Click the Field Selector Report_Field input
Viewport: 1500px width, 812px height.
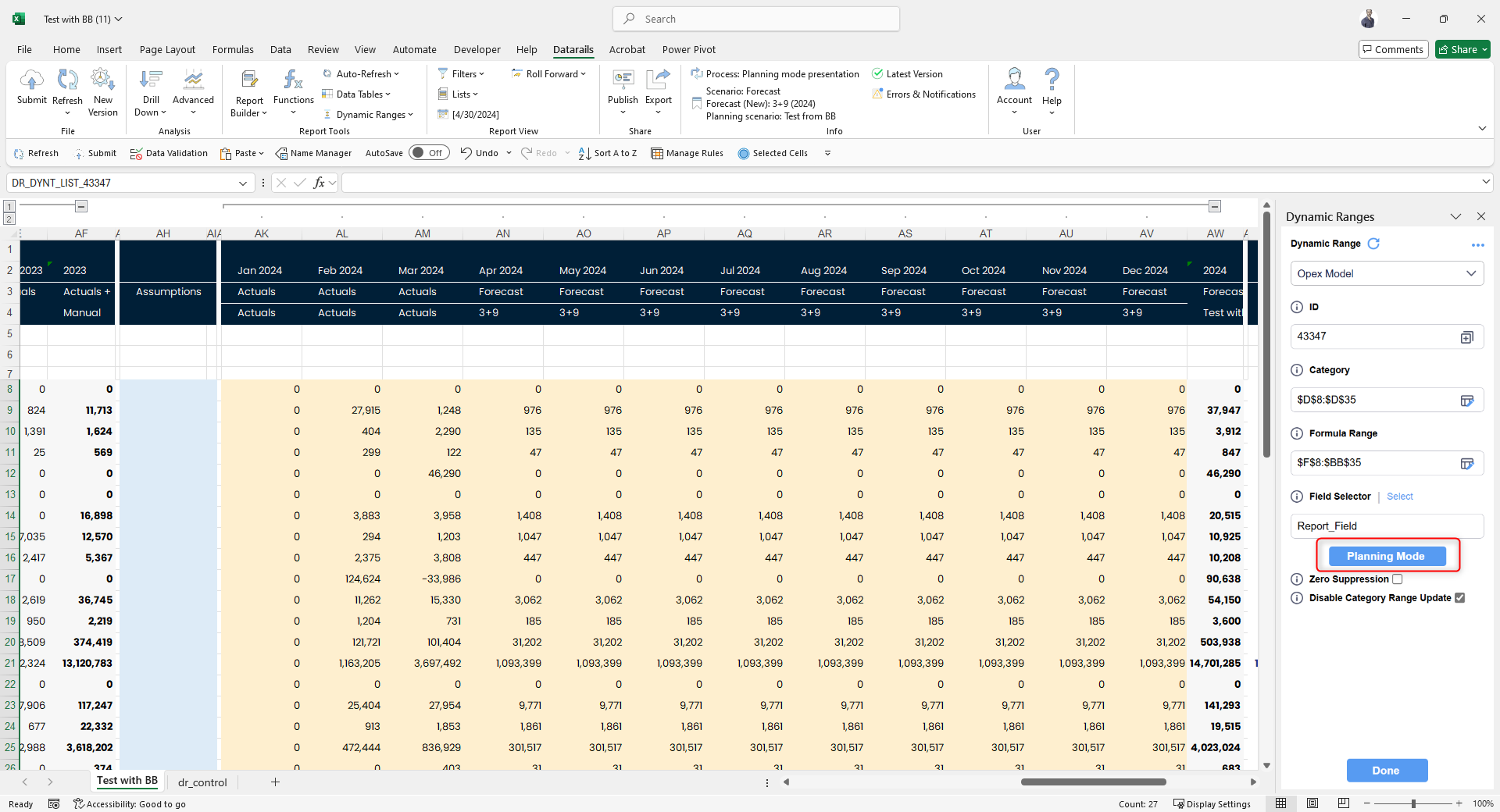[1387, 526]
